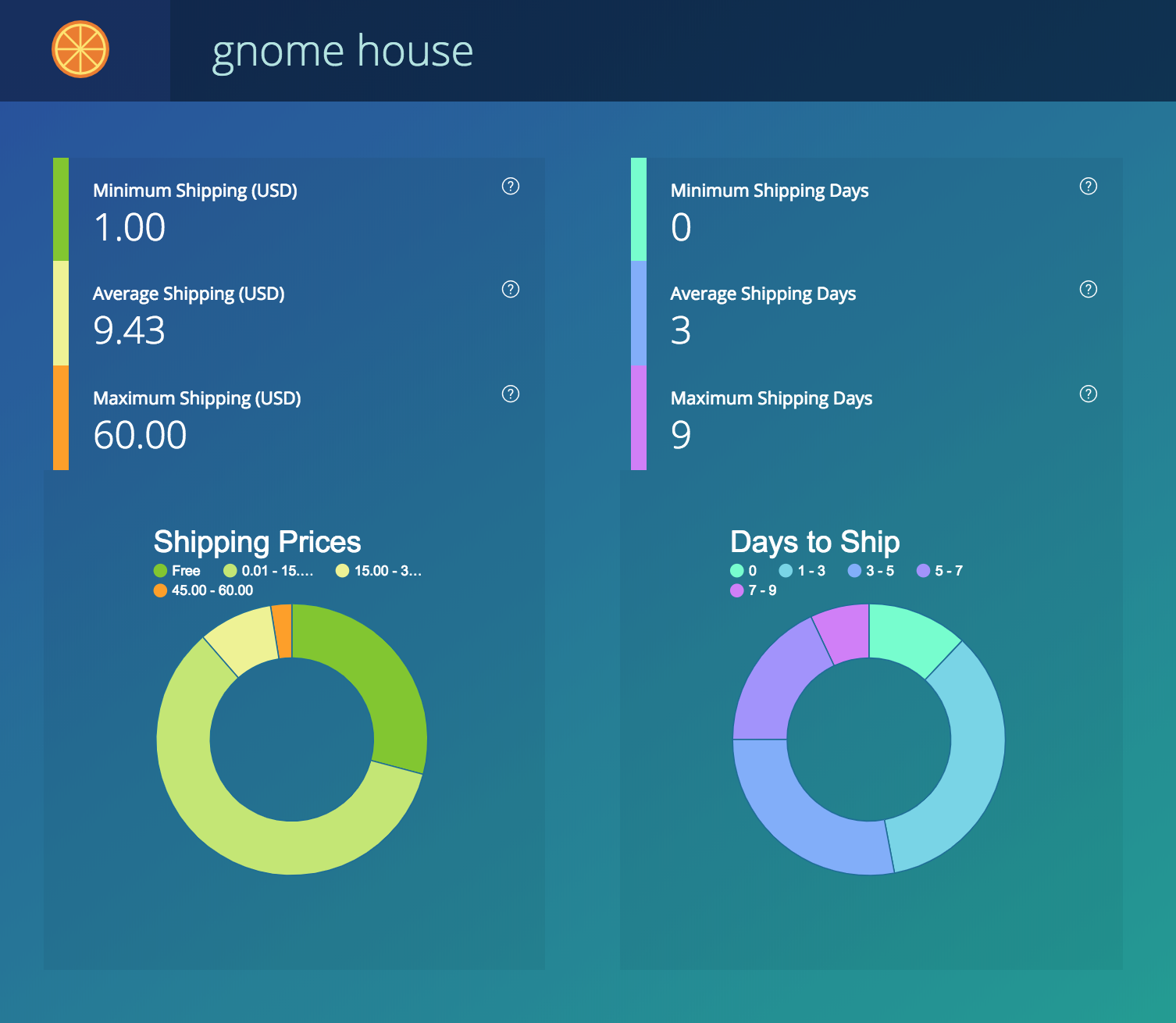Open help icon for Minimum Shipping (USD)
This screenshot has height=1023, width=1176.
point(510,186)
